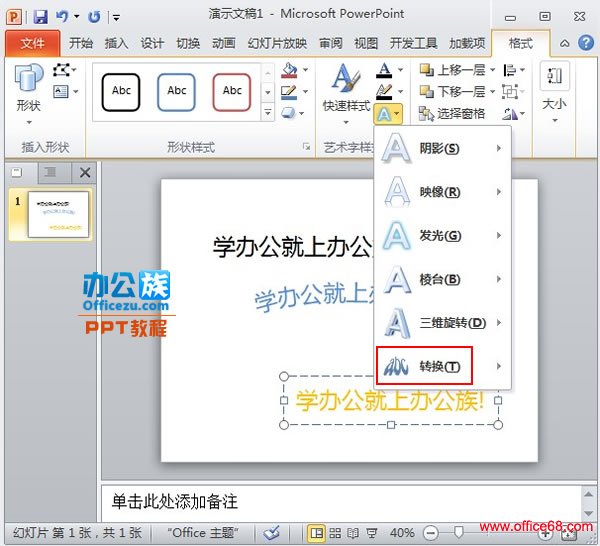Viewport: 600px width, 546px height.
Task: Click the Text Box icon
Action: click(x=61, y=91)
